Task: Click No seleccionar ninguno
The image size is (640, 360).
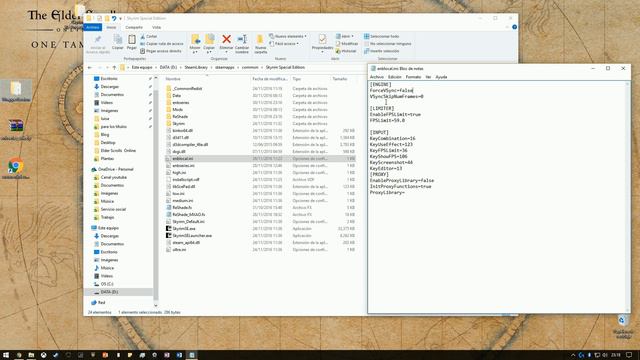Action: pyautogui.click(x=388, y=44)
